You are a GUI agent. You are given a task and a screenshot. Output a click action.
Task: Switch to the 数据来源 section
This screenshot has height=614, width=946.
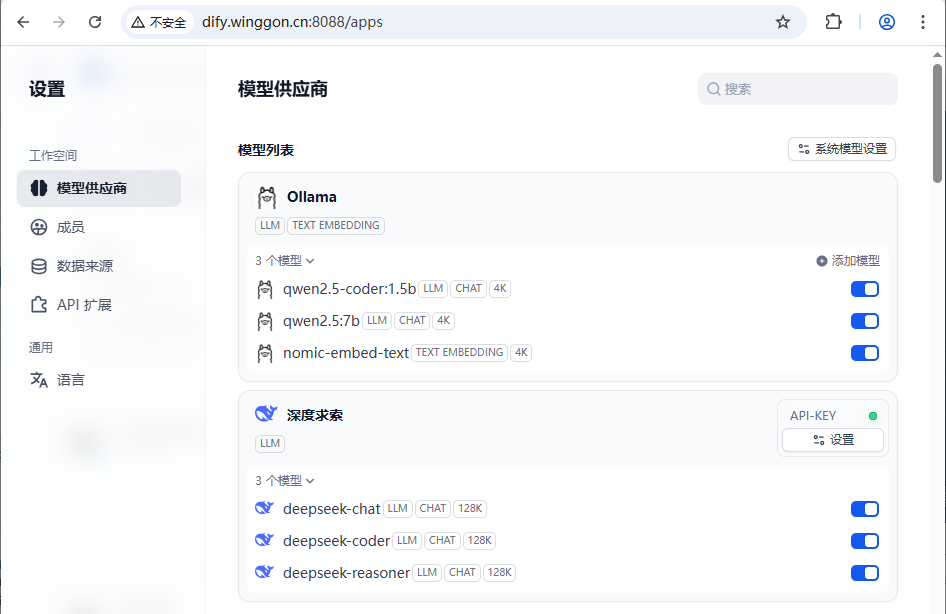[84, 266]
